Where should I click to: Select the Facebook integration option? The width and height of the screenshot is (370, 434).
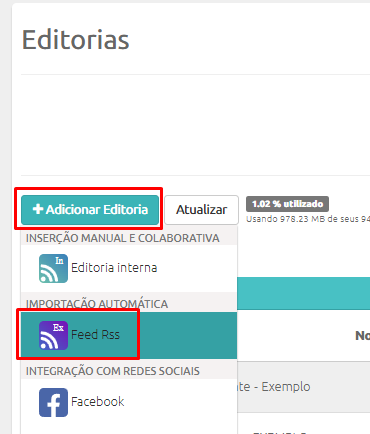point(129,402)
